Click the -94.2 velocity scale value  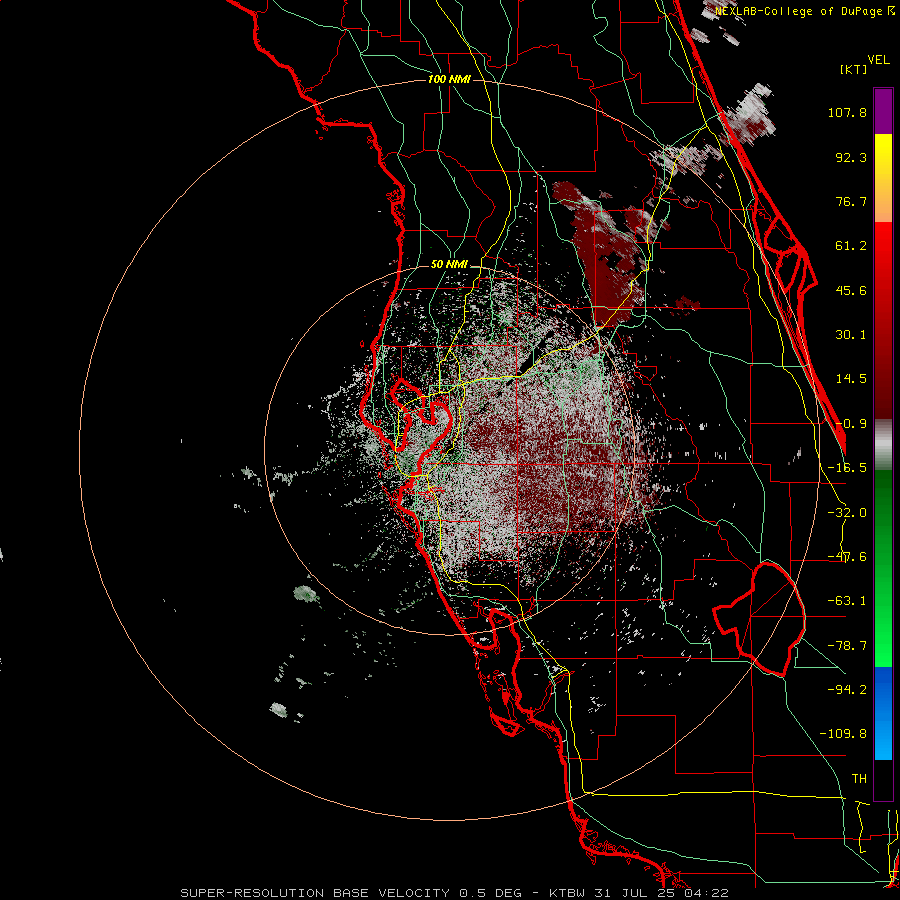[x=847, y=689]
